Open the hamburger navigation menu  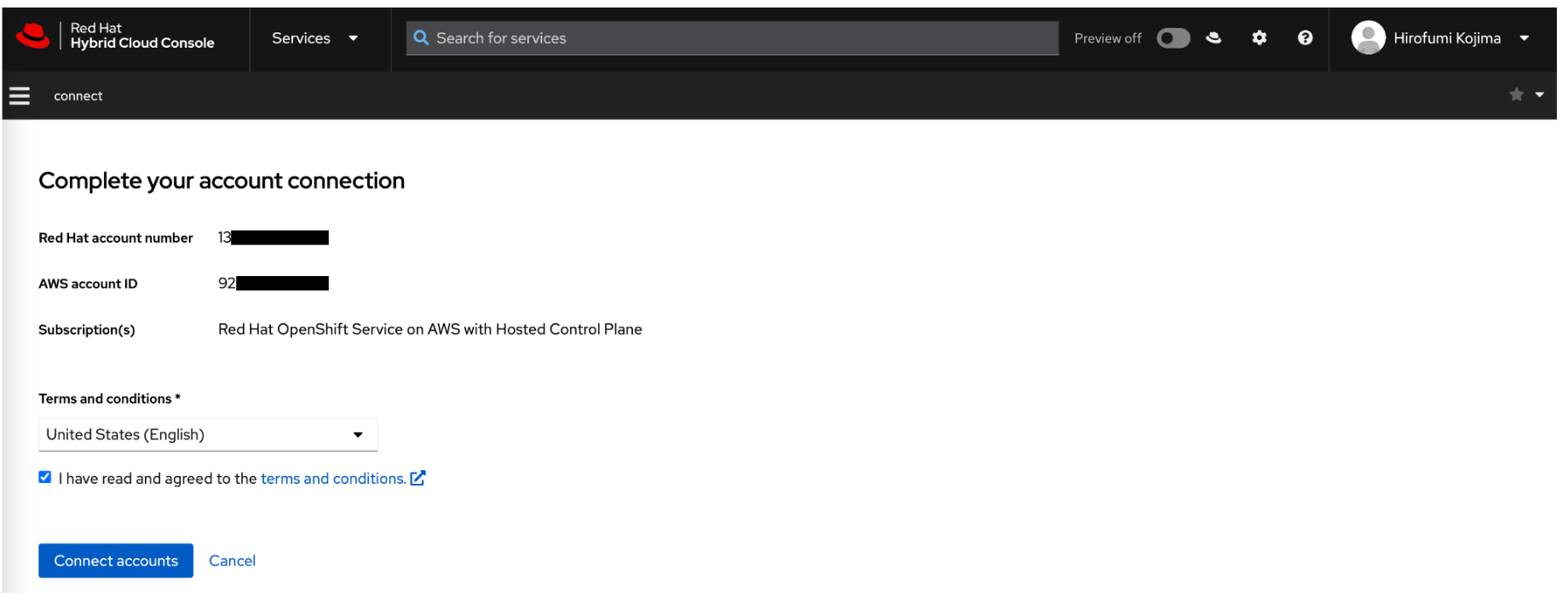click(x=20, y=96)
